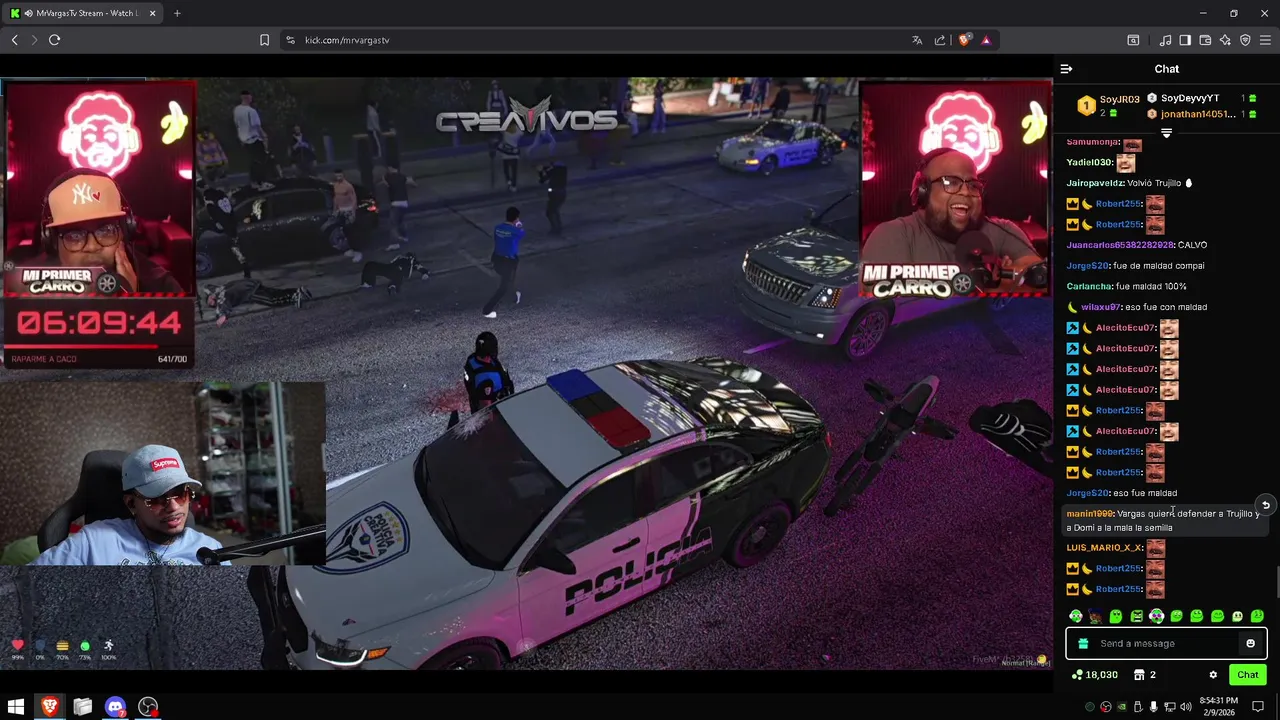Open Brave Rewards triangle icon

(x=986, y=40)
